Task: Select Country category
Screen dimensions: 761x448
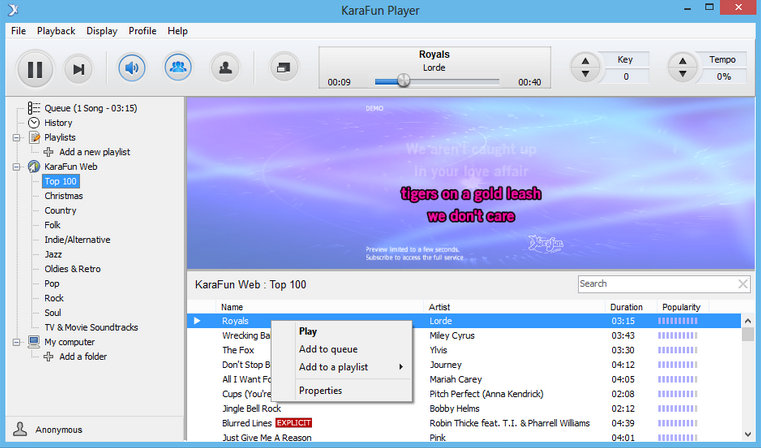Action: pos(60,211)
